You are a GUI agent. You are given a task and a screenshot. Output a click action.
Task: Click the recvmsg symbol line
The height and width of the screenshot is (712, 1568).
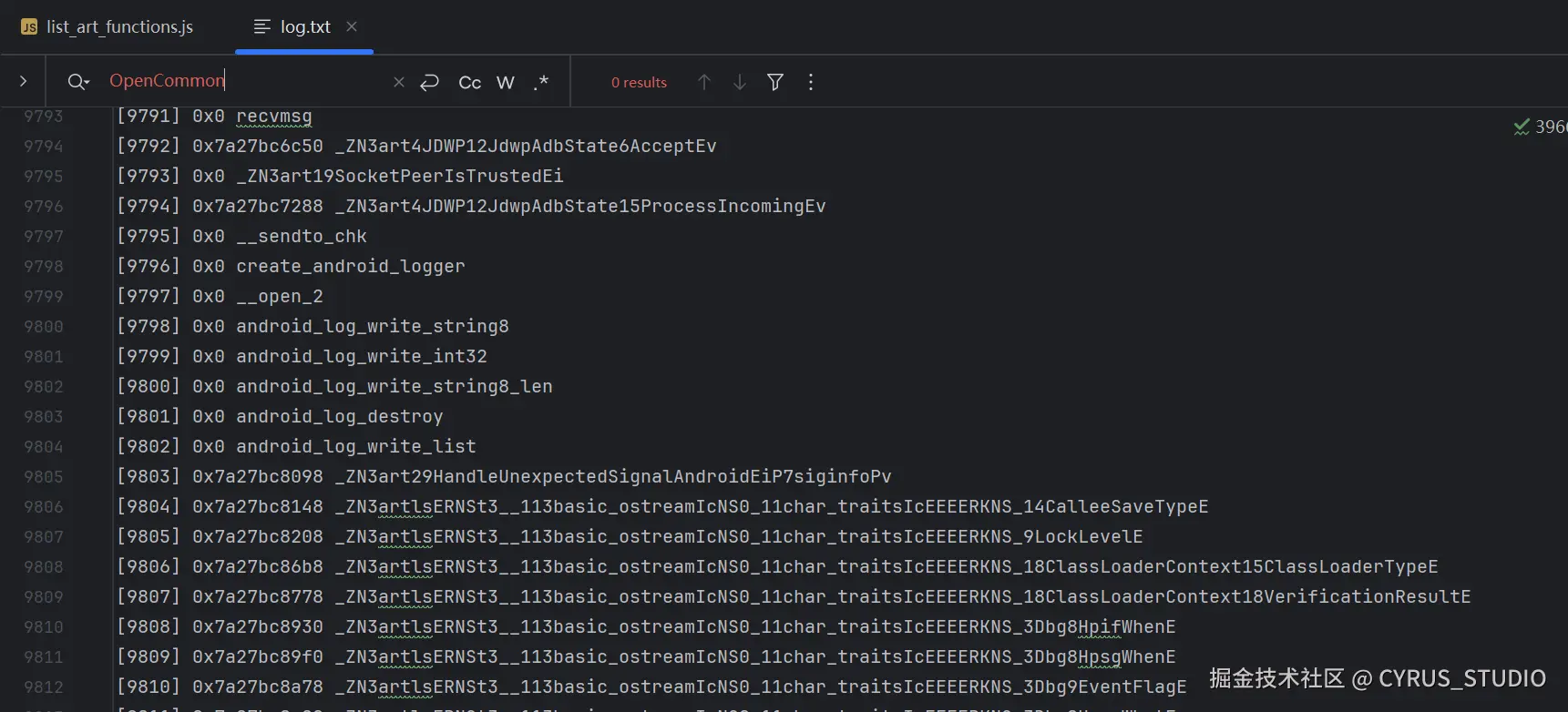214,116
